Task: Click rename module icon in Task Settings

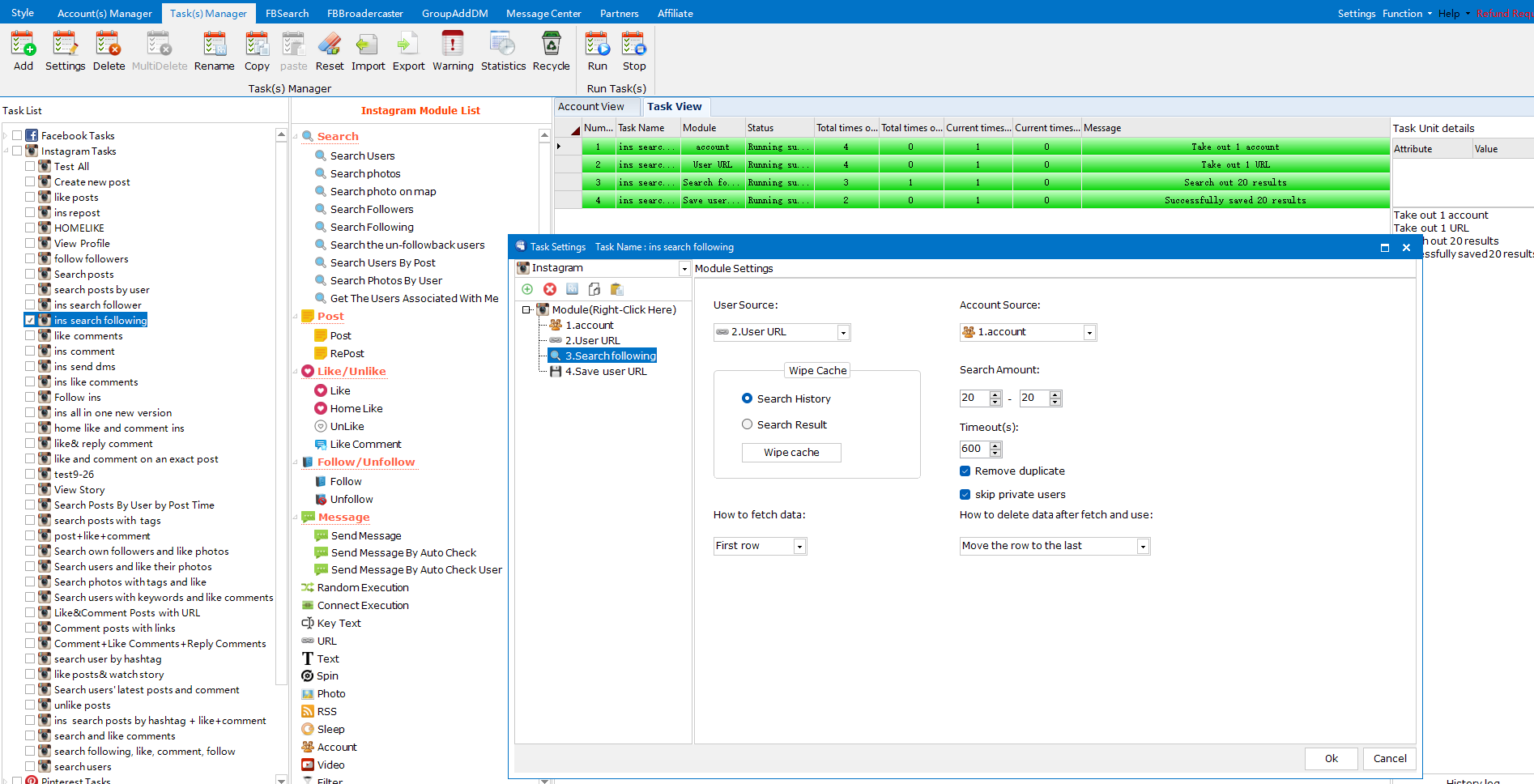Action: pos(572,289)
